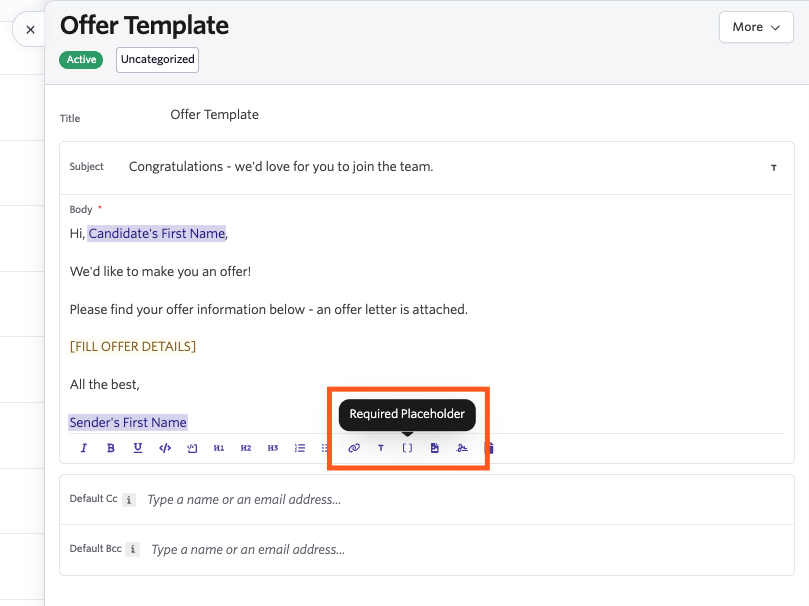Screen dimensions: 809x606
Task: Click the Active status badge
Action: [81, 60]
